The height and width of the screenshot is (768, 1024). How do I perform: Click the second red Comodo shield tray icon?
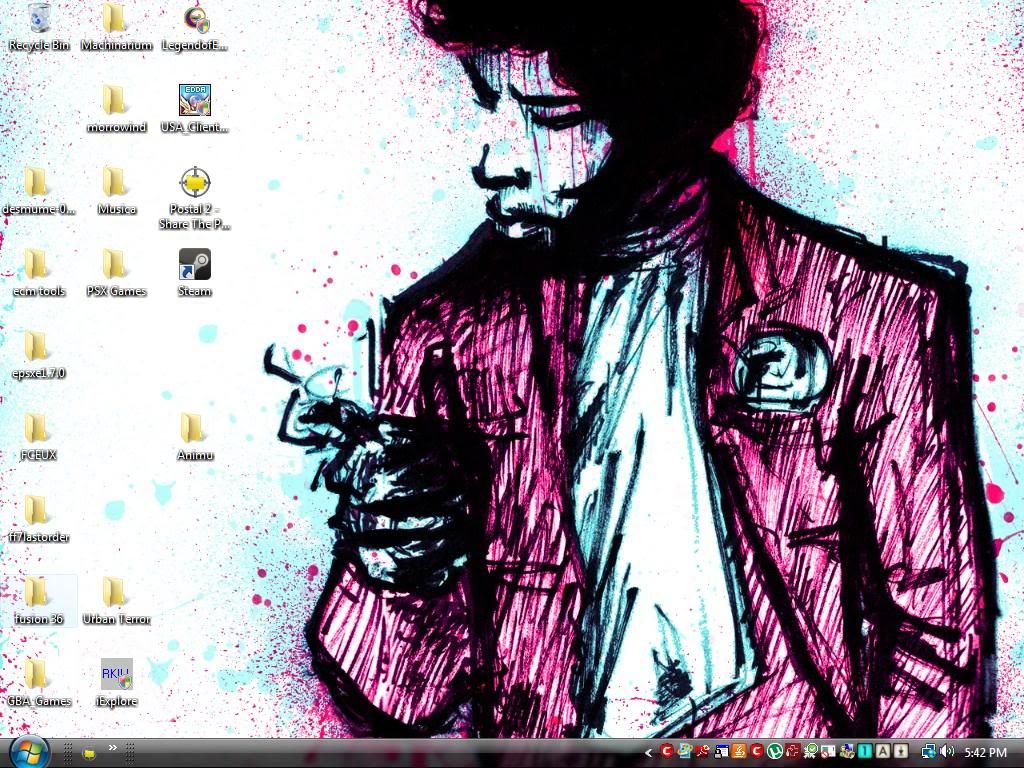point(757,752)
